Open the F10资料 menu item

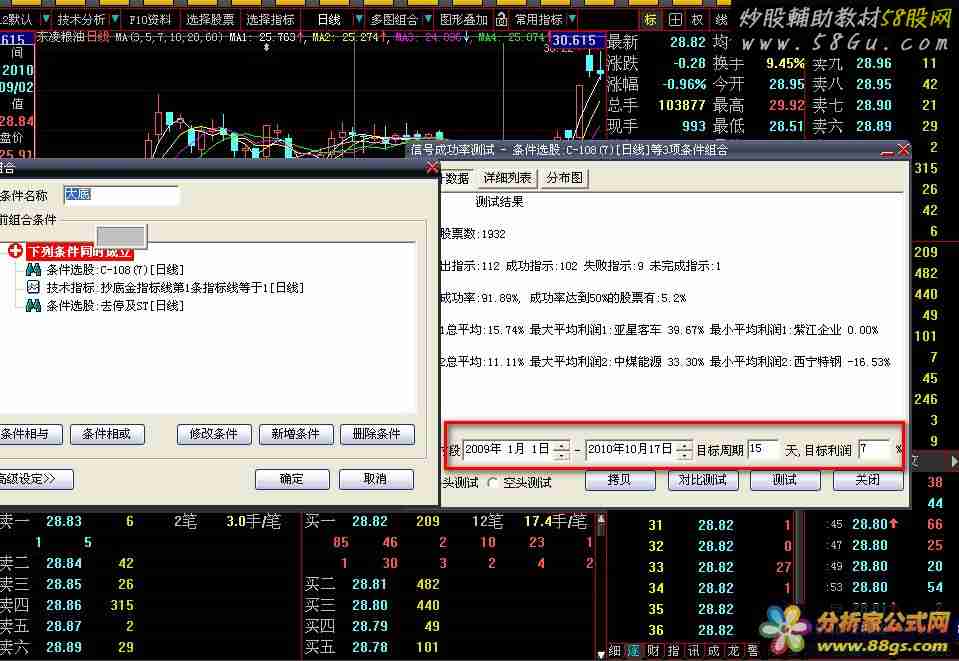pyautogui.click(x=150, y=20)
